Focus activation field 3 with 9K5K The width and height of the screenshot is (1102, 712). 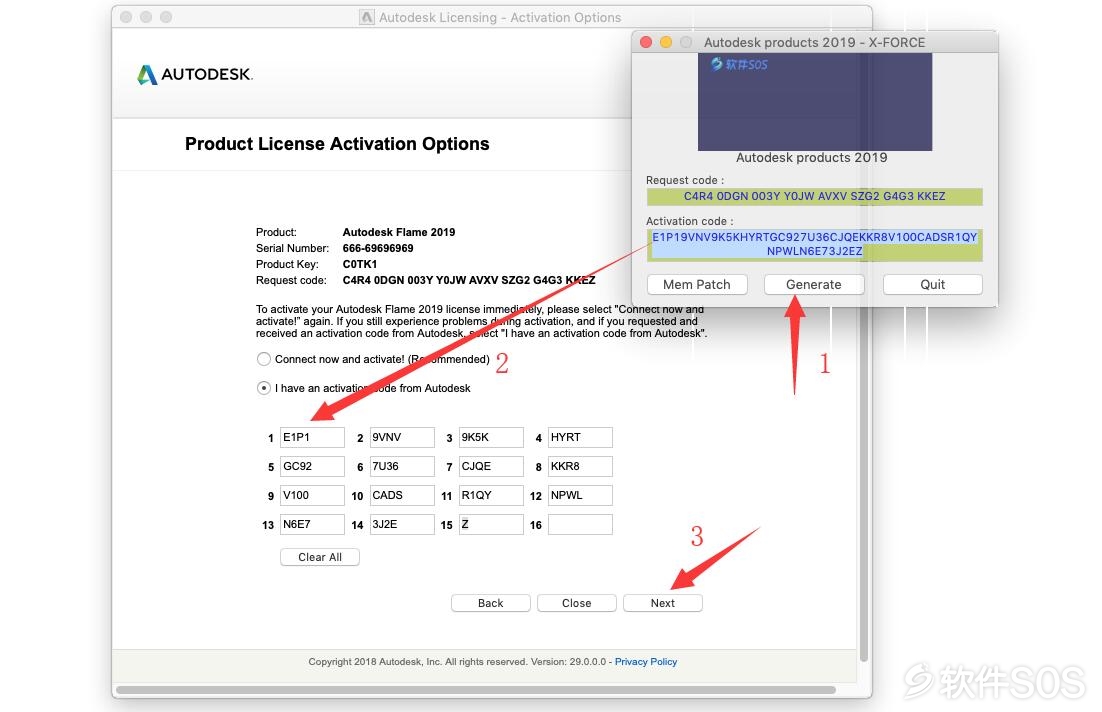[491, 437]
